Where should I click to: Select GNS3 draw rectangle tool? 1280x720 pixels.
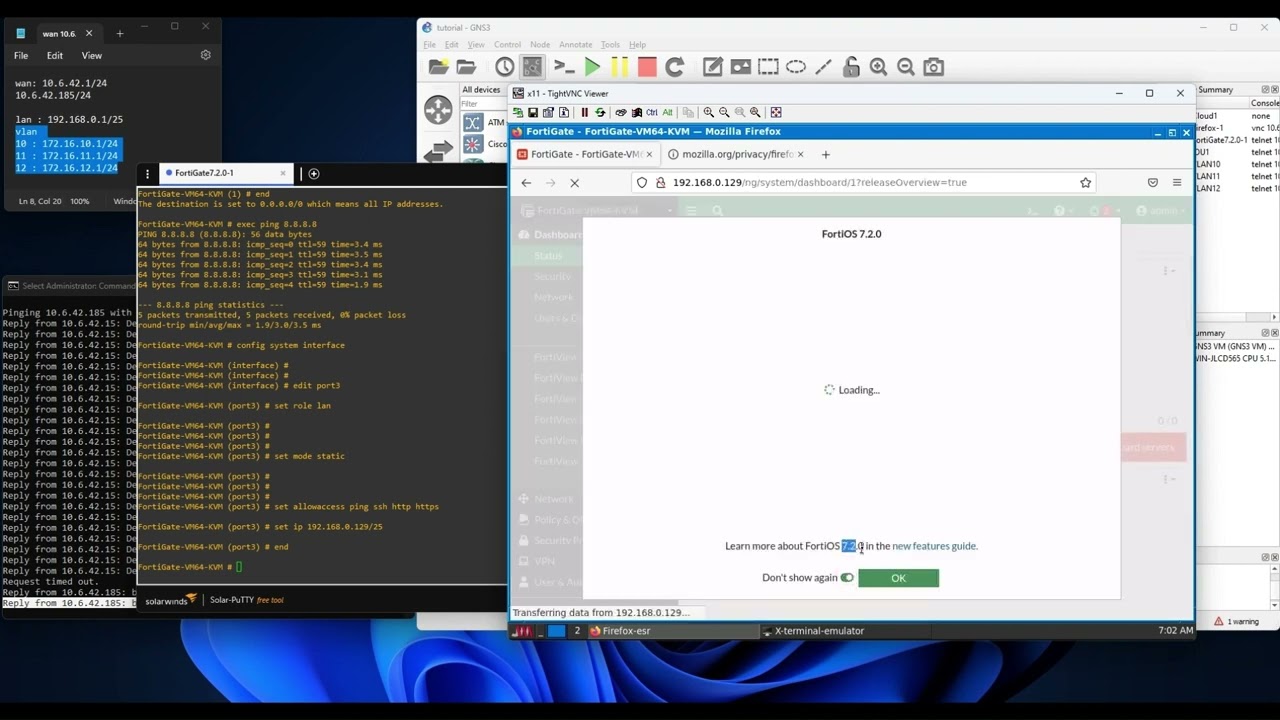[768, 67]
